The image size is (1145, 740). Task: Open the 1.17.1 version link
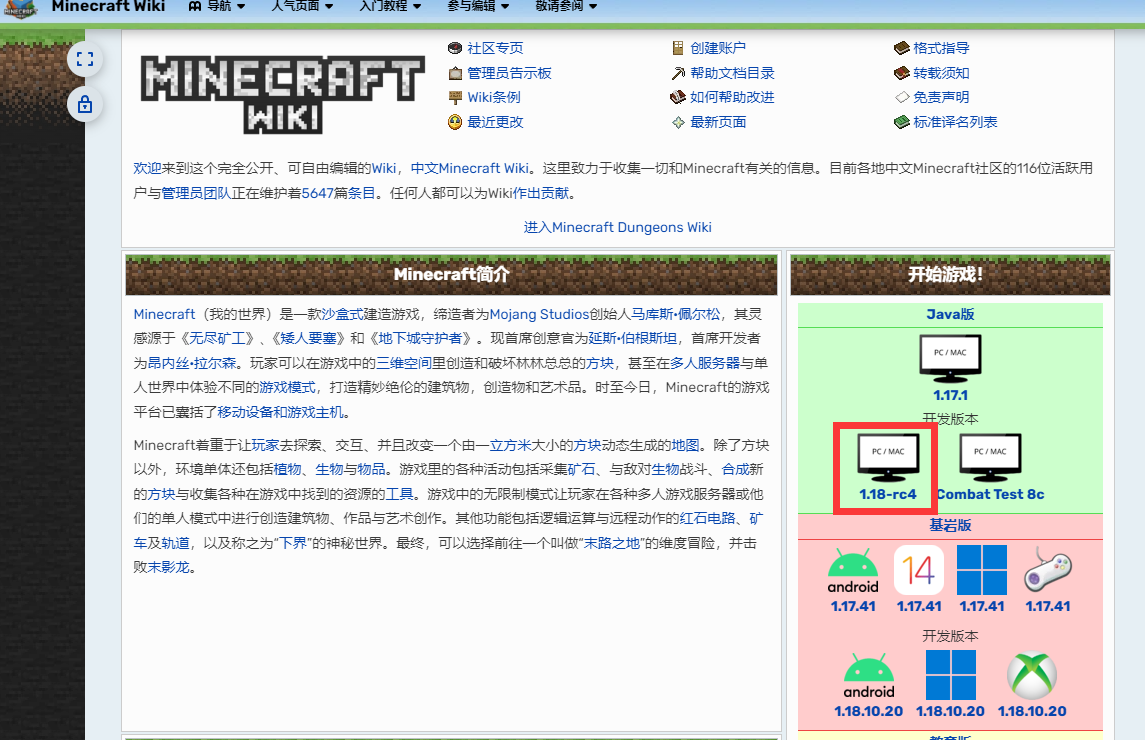point(950,395)
